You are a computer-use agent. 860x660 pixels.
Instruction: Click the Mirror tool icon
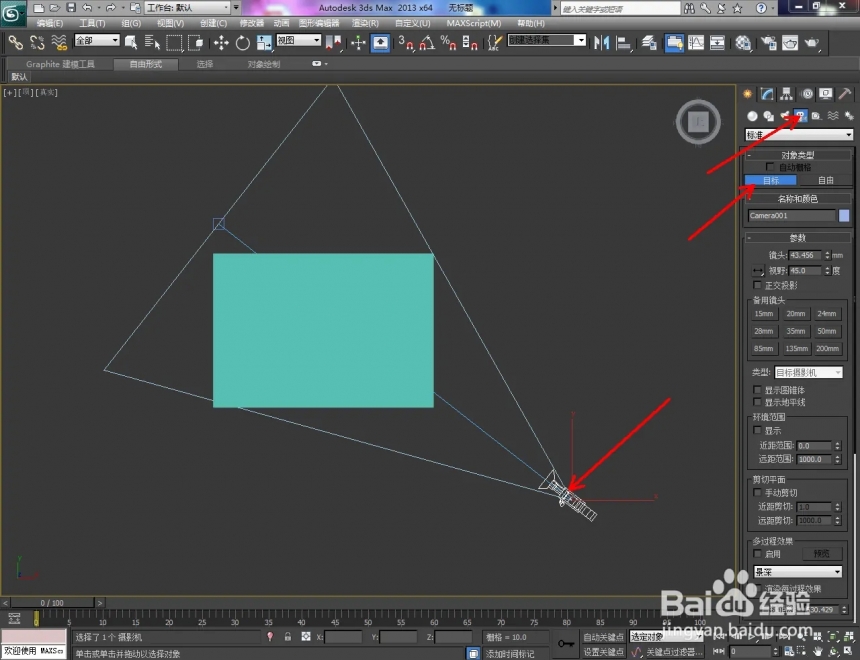tap(602, 42)
